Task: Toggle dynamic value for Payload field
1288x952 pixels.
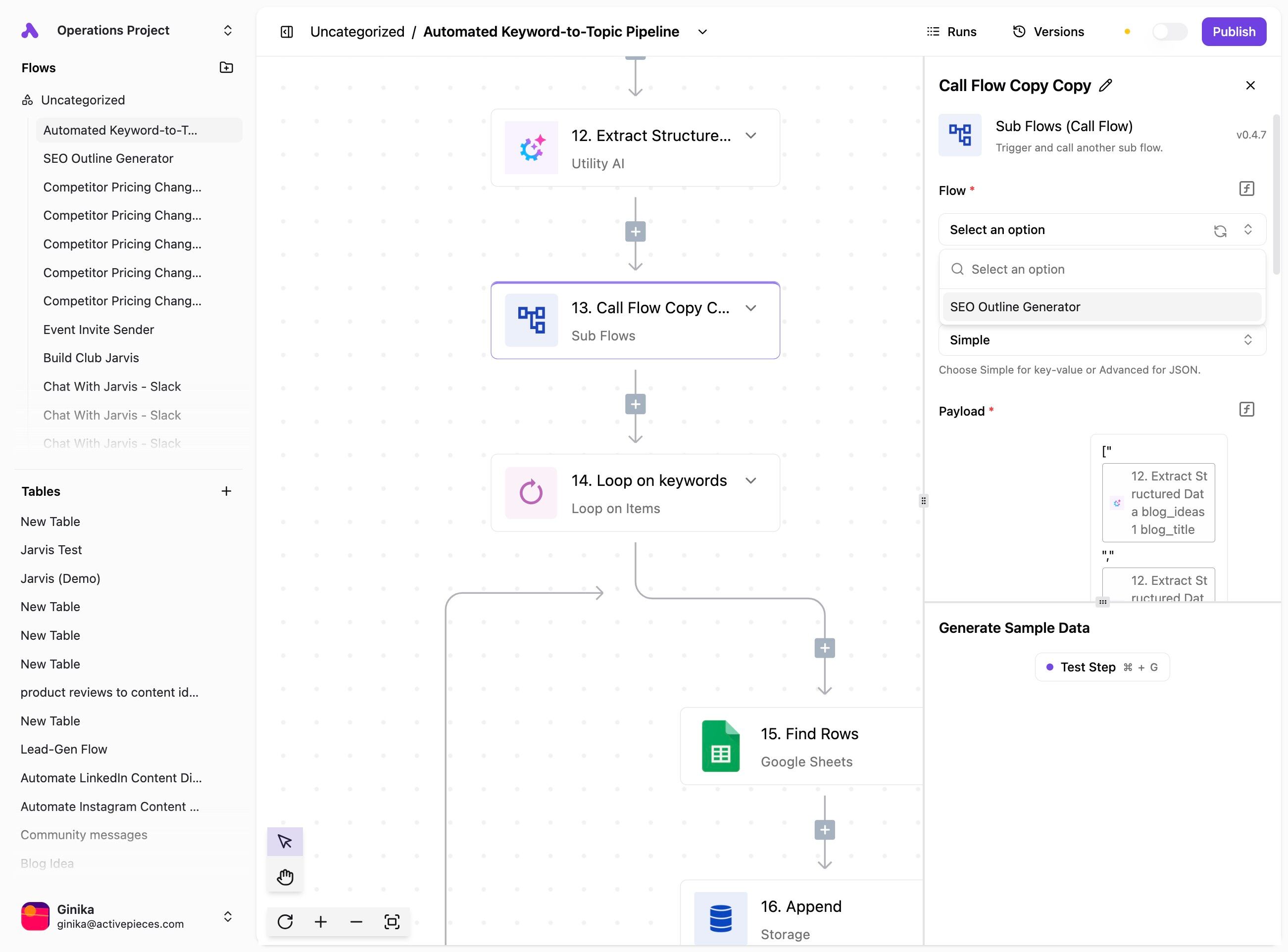Action: 1246,409
